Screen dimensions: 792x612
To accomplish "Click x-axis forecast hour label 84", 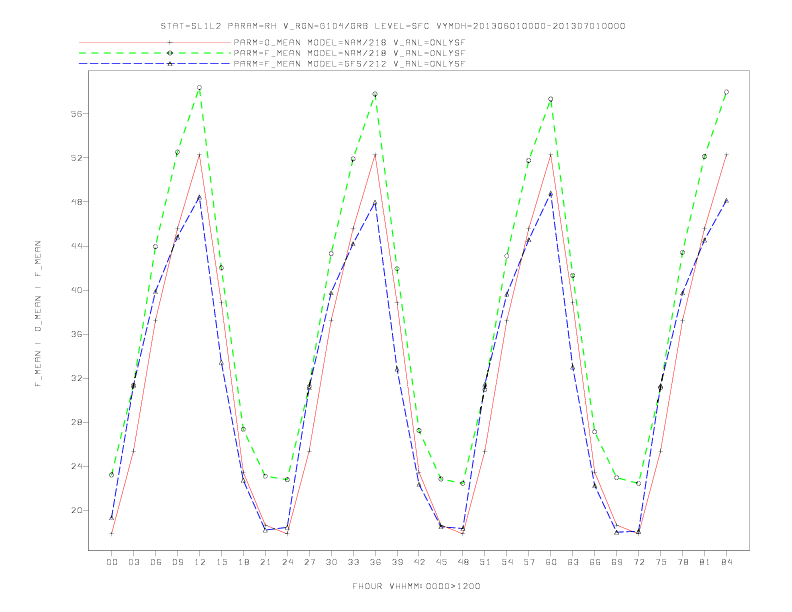I will click(727, 562).
